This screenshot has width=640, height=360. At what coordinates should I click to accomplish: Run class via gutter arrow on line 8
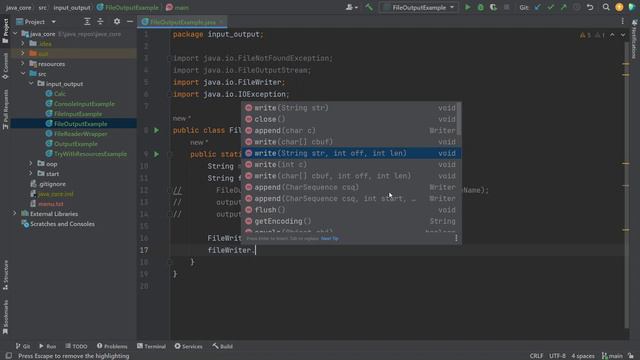156,130
